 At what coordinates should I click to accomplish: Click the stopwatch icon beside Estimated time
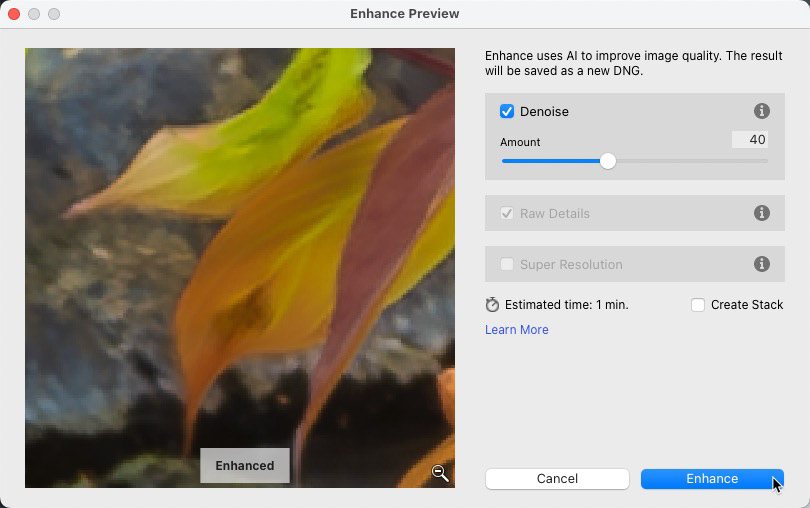point(492,305)
